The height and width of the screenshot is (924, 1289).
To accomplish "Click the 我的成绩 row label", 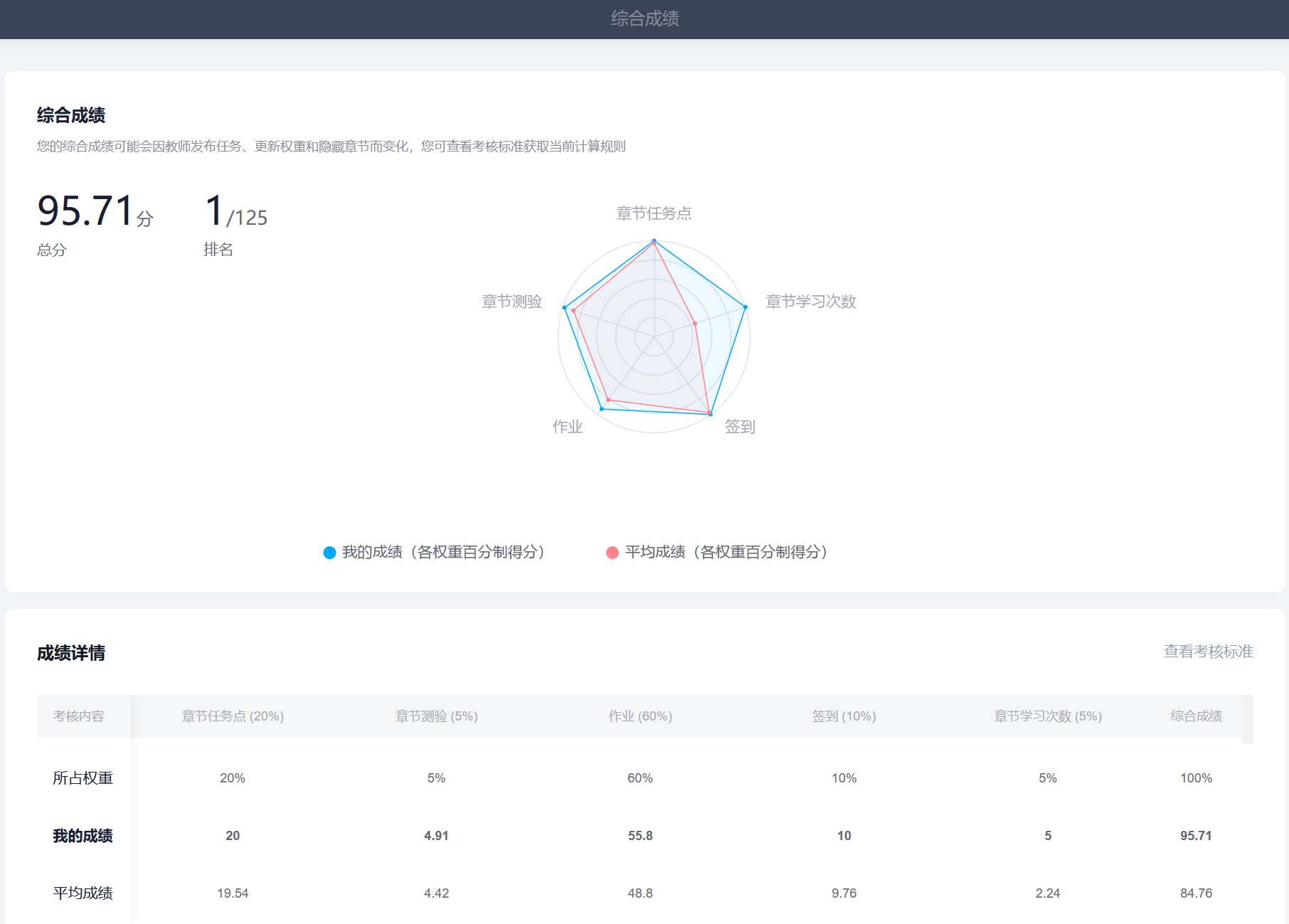I will click(x=83, y=836).
